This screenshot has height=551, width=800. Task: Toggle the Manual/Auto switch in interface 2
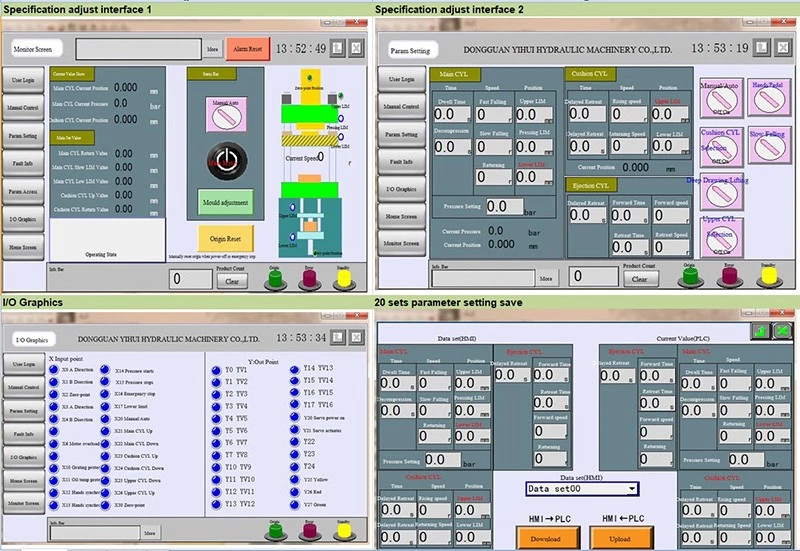pos(721,100)
